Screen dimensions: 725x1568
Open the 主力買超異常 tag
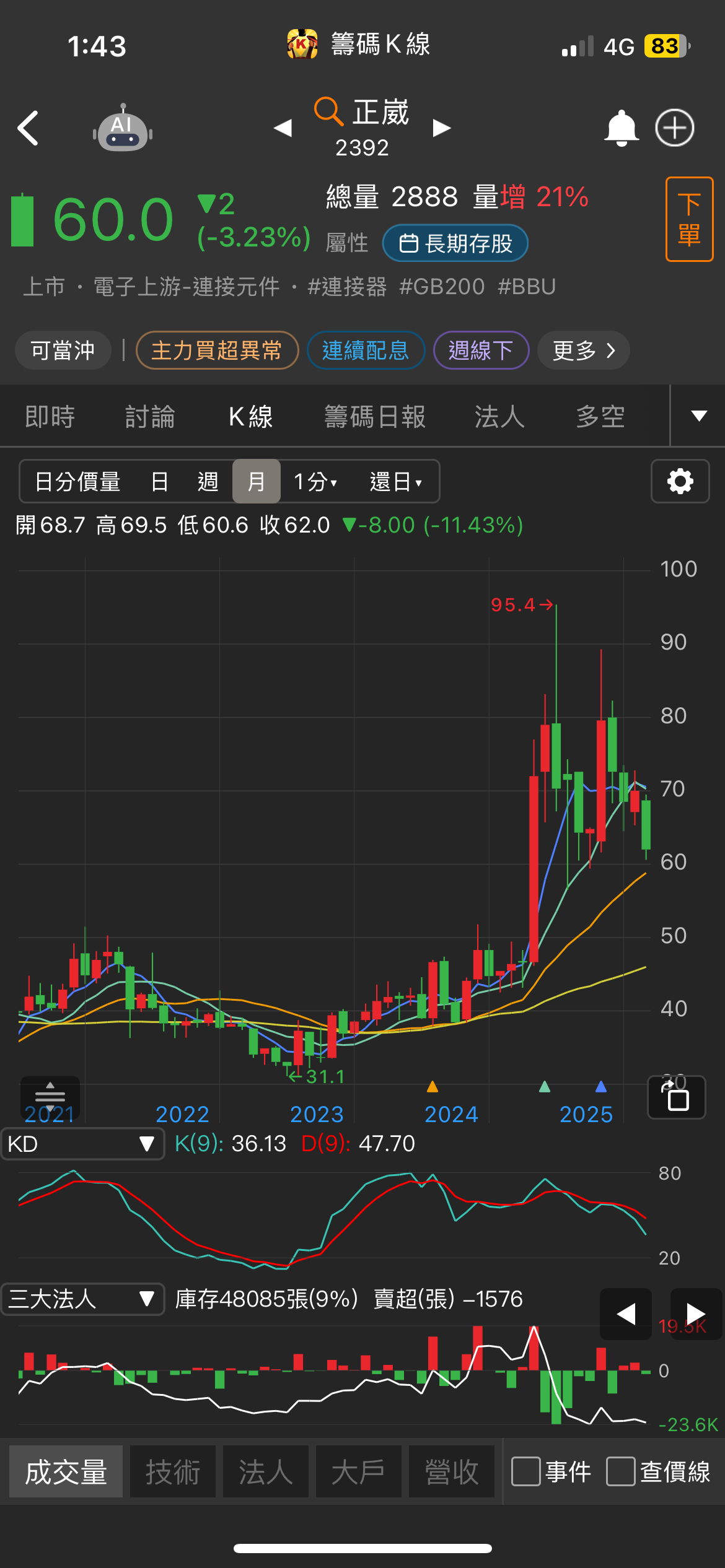217,351
